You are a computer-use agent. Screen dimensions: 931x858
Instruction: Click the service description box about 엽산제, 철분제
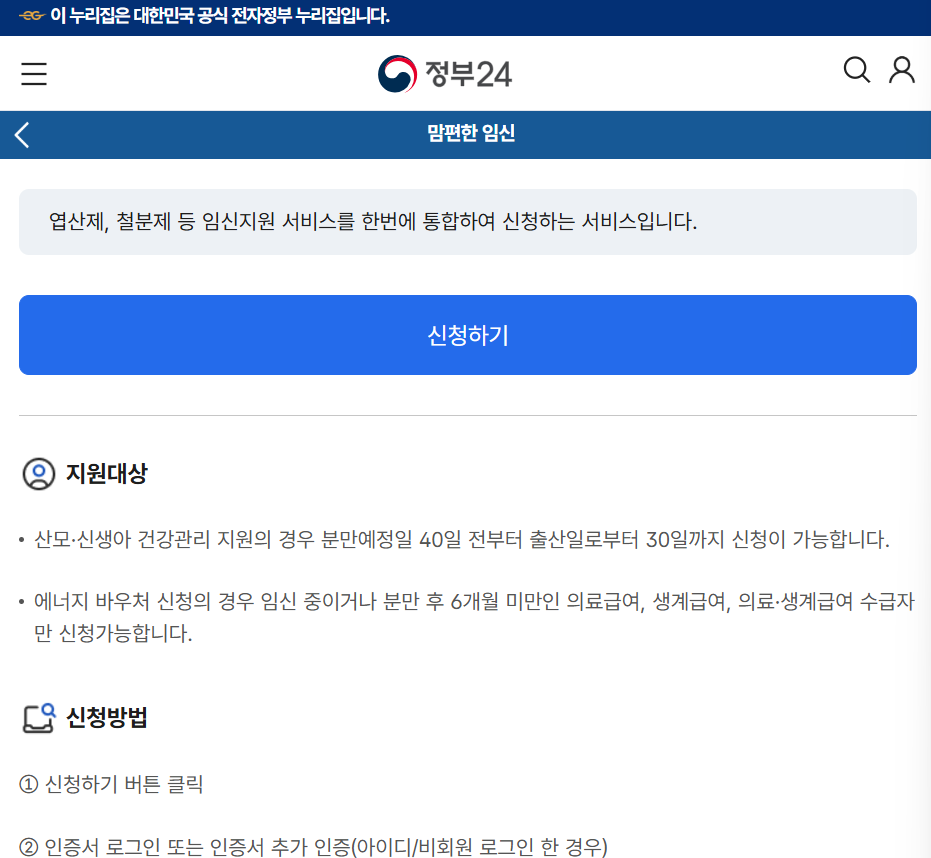[468, 222]
